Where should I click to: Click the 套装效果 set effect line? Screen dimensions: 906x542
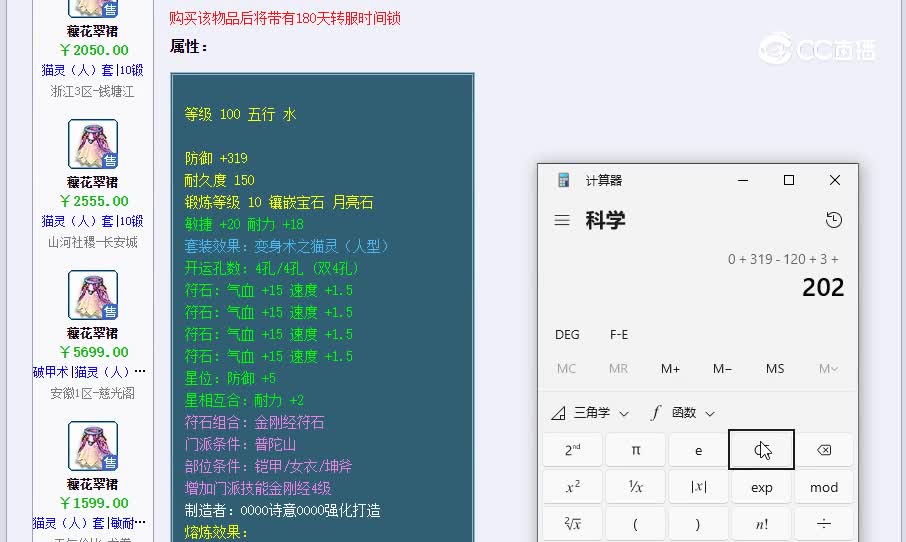point(287,246)
